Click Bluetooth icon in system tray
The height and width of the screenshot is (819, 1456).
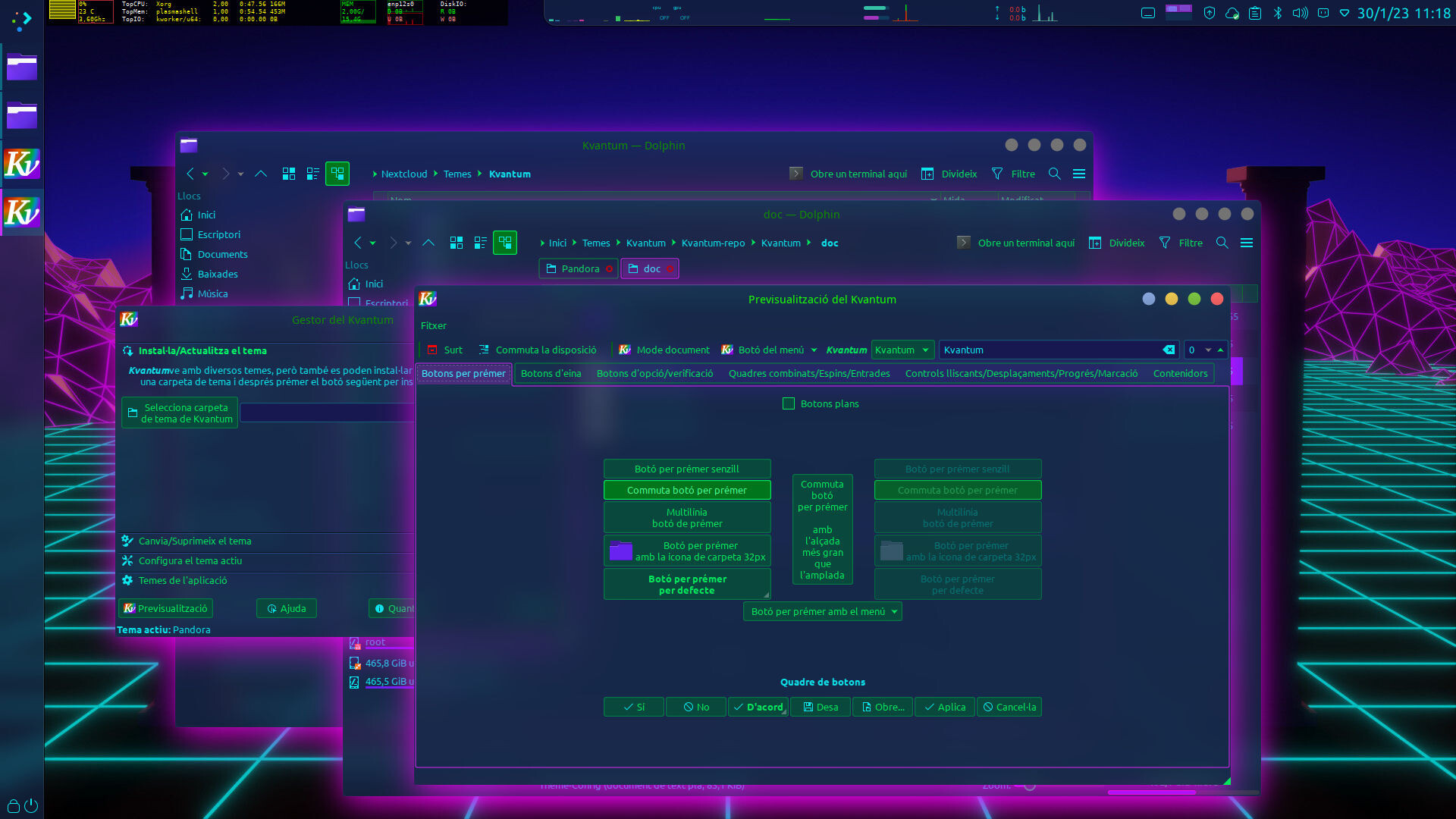tap(1277, 13)
